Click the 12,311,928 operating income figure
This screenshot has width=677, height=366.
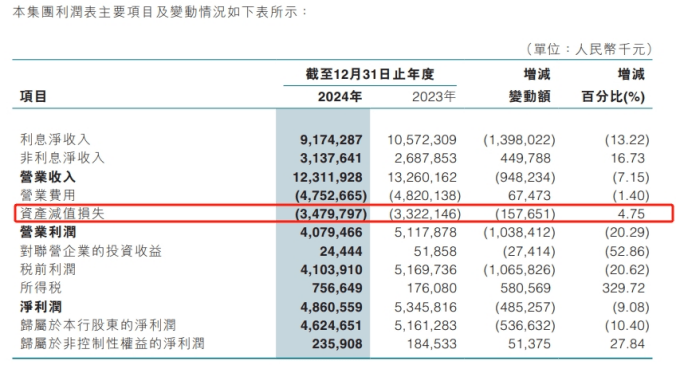[328, 177]
